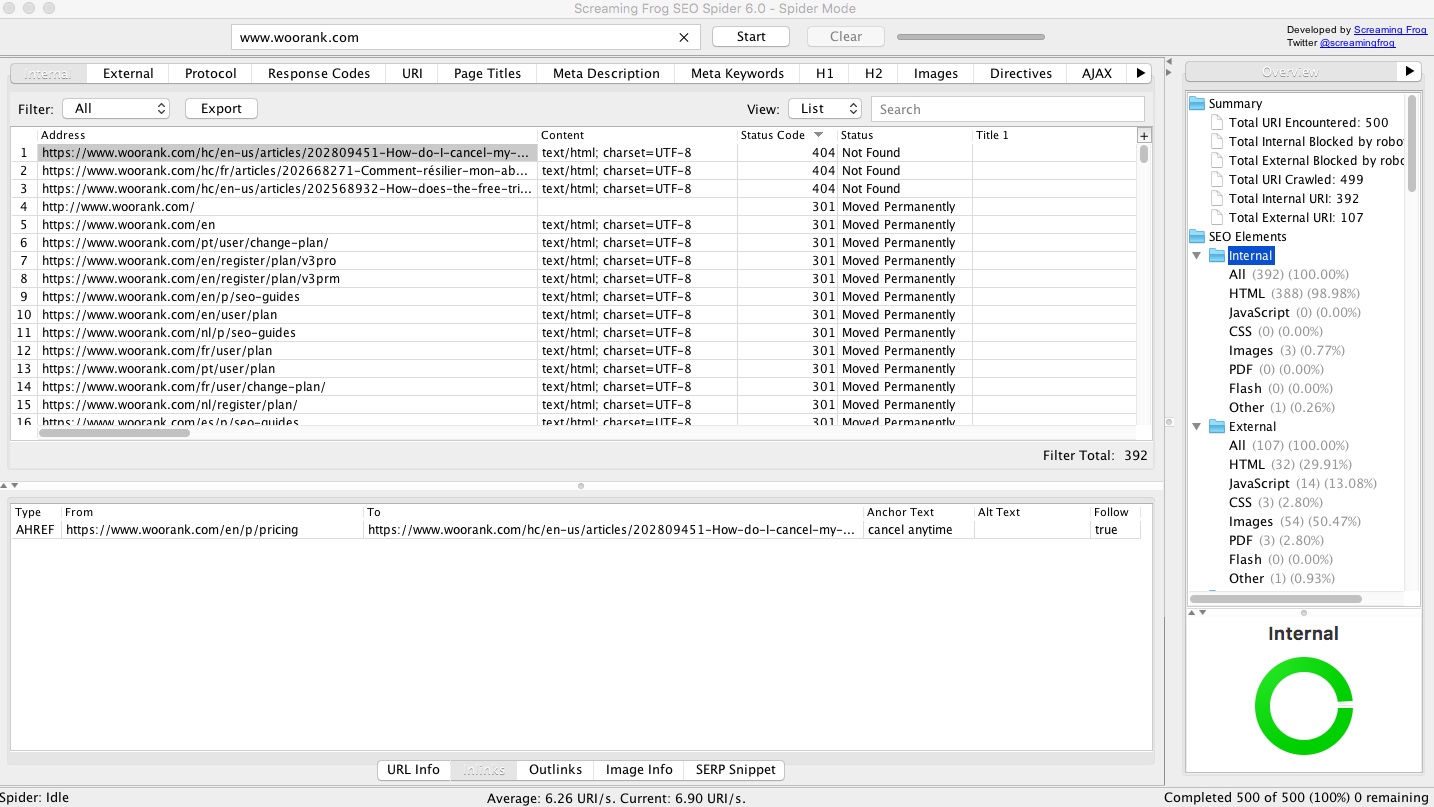Open the View dropdown

tap(825, 108)
